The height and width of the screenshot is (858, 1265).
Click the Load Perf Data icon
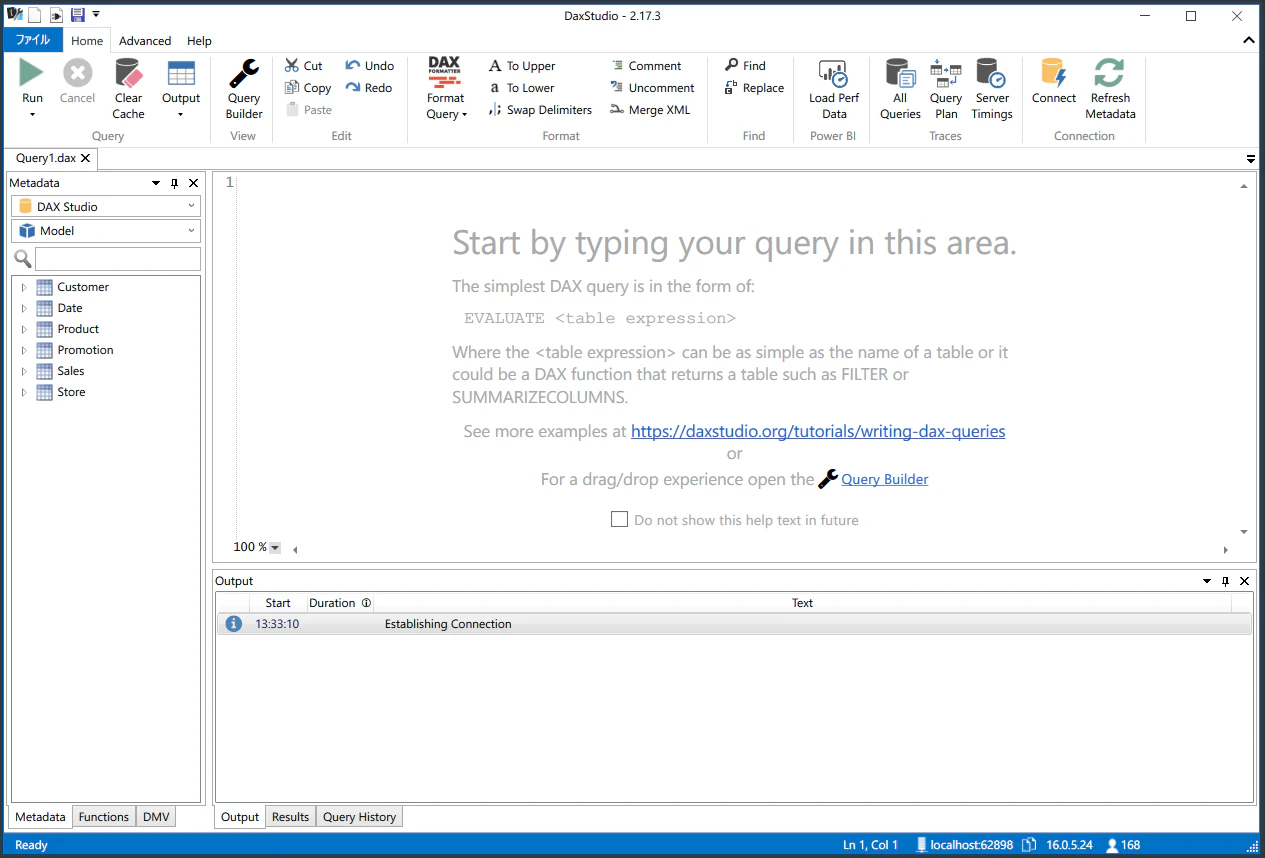tap(834, 73)
